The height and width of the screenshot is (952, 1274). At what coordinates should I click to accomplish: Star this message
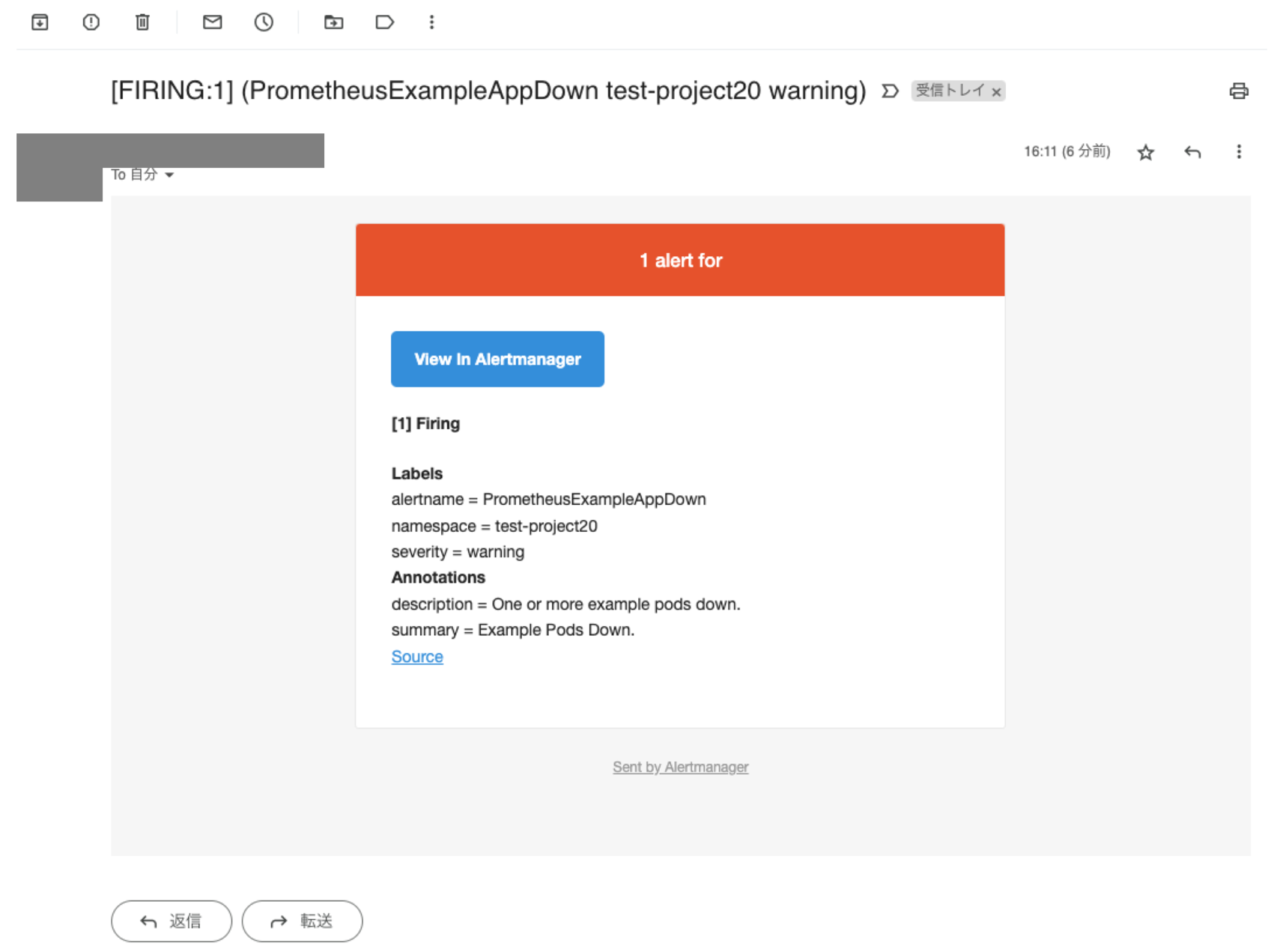1145,153
